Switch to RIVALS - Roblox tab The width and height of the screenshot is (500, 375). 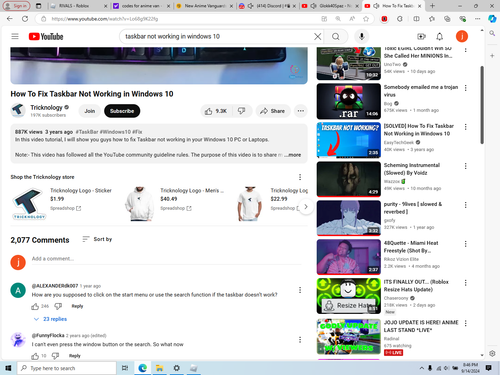[x=77, y=6]
